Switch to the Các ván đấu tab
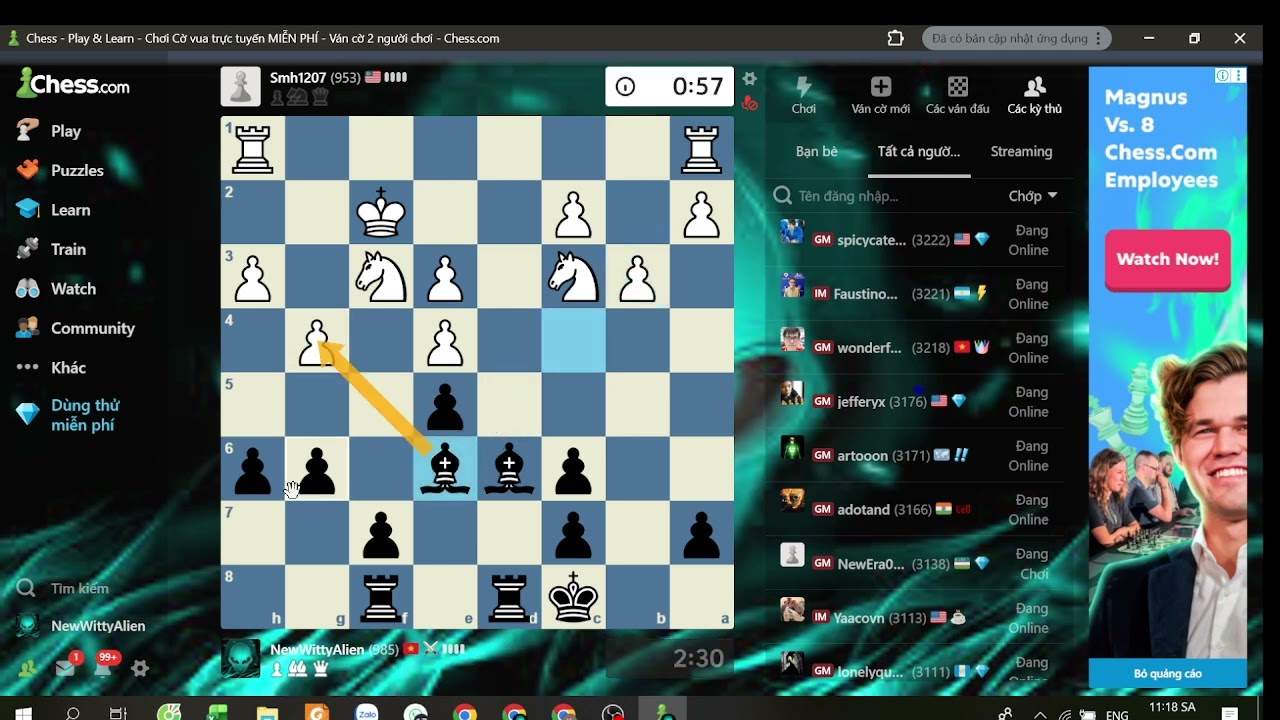Viewport: 1280px width, 720px height. 957,96
